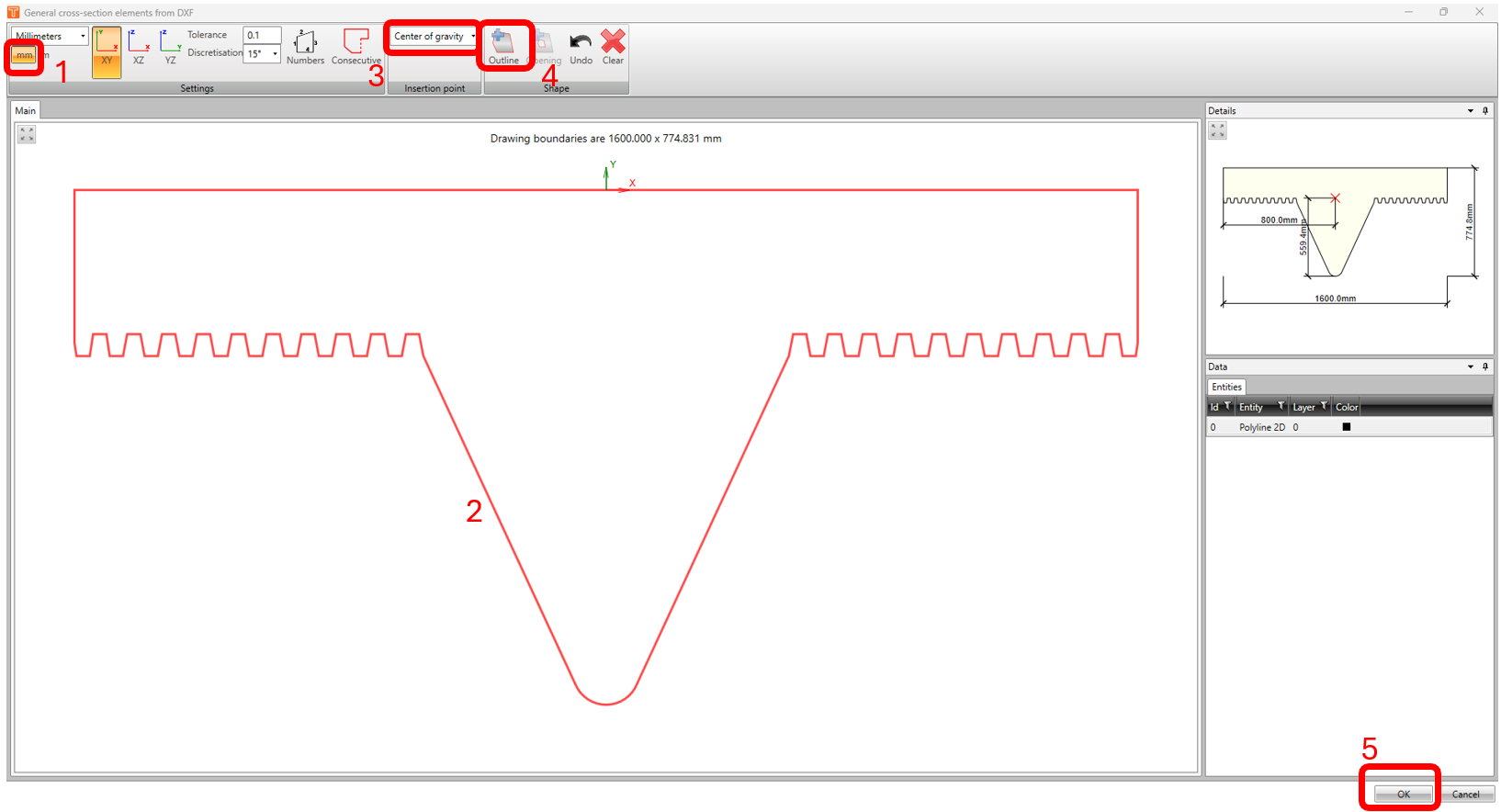Pin the Details panel
Image resolution: width=1501 pixels, height=812 pixels.
point(1484,110)
